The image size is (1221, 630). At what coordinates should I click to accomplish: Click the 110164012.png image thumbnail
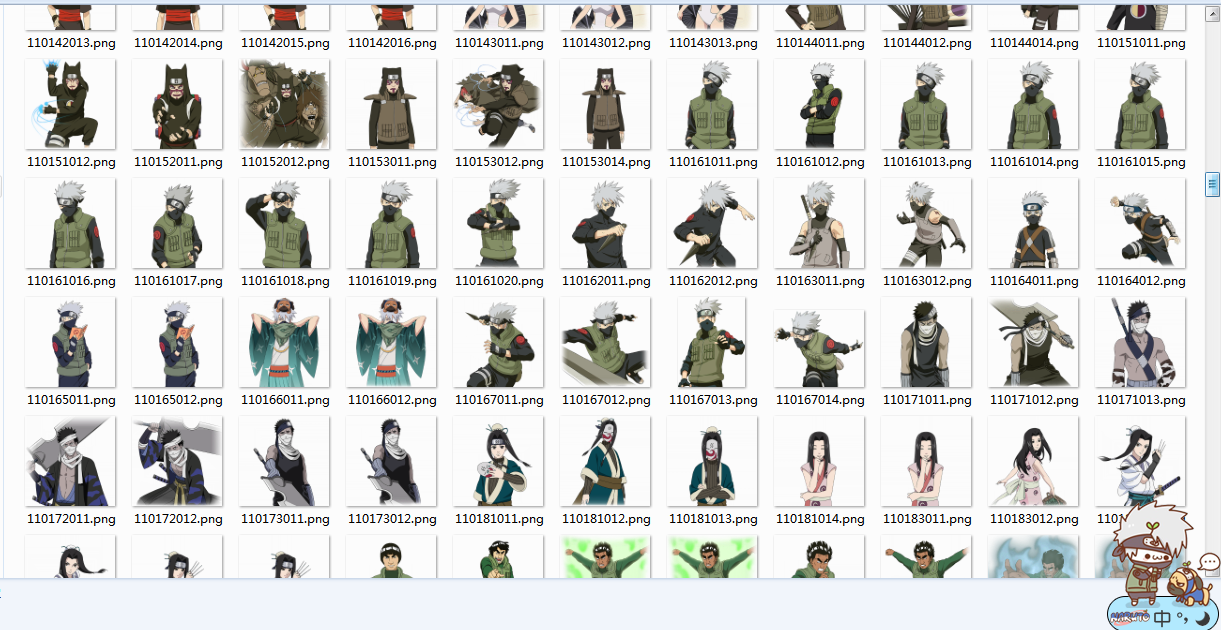(1140, 224)
